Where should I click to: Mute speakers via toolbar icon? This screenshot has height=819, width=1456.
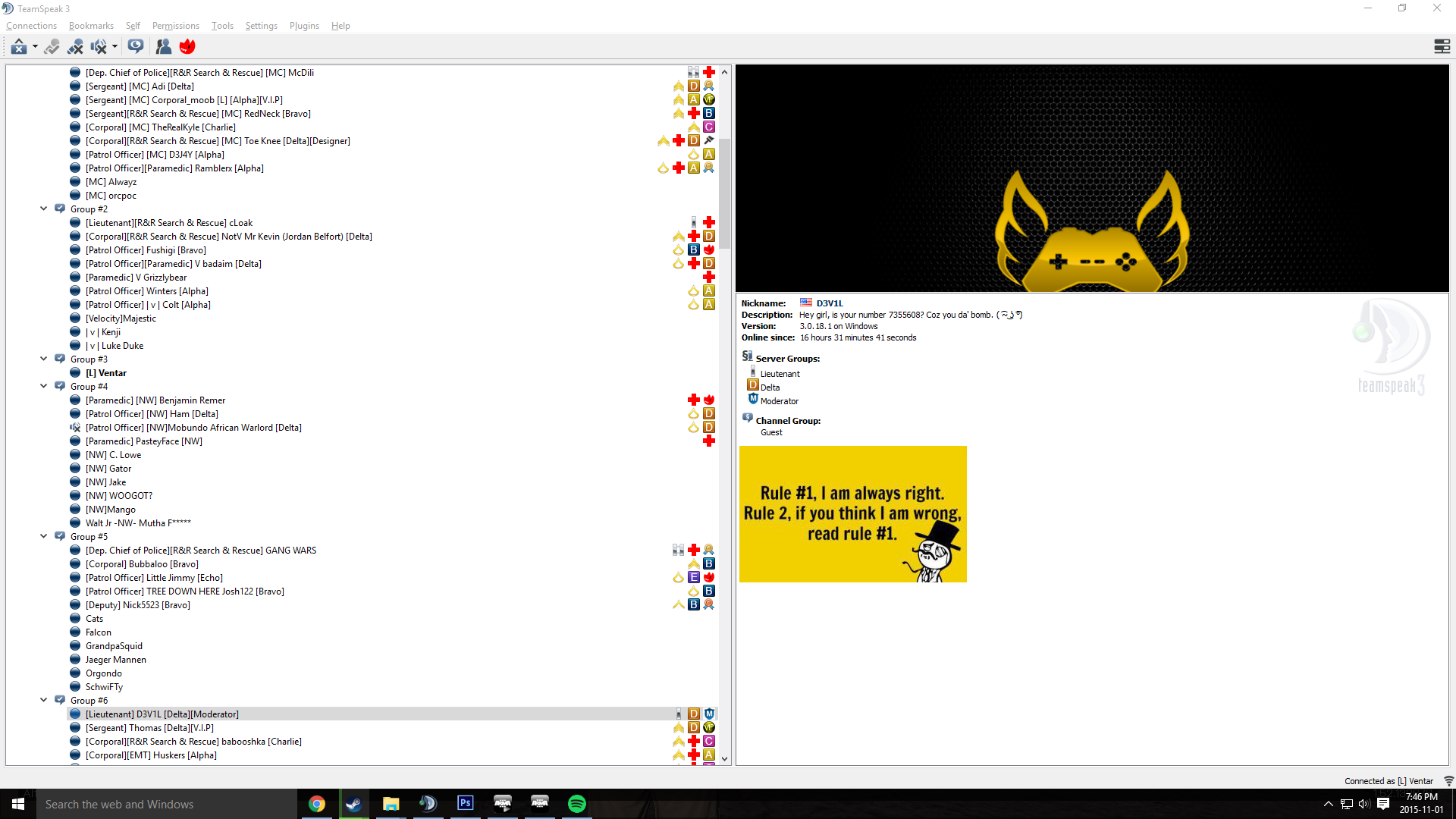99,47
